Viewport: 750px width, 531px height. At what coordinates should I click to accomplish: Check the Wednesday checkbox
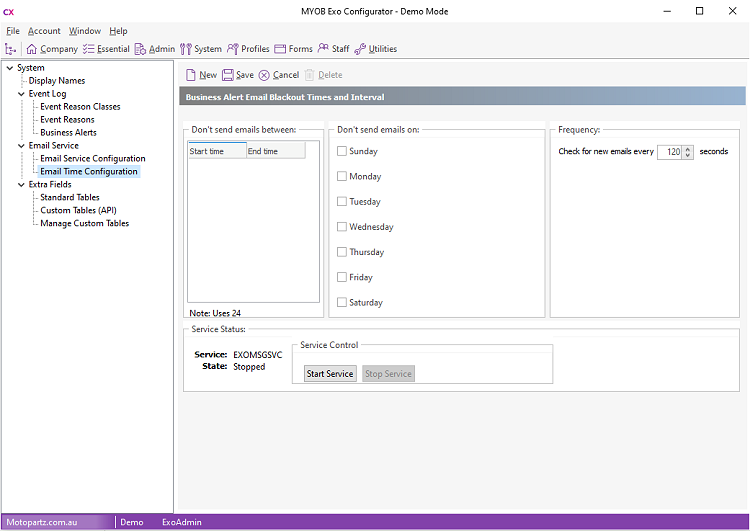342,227
